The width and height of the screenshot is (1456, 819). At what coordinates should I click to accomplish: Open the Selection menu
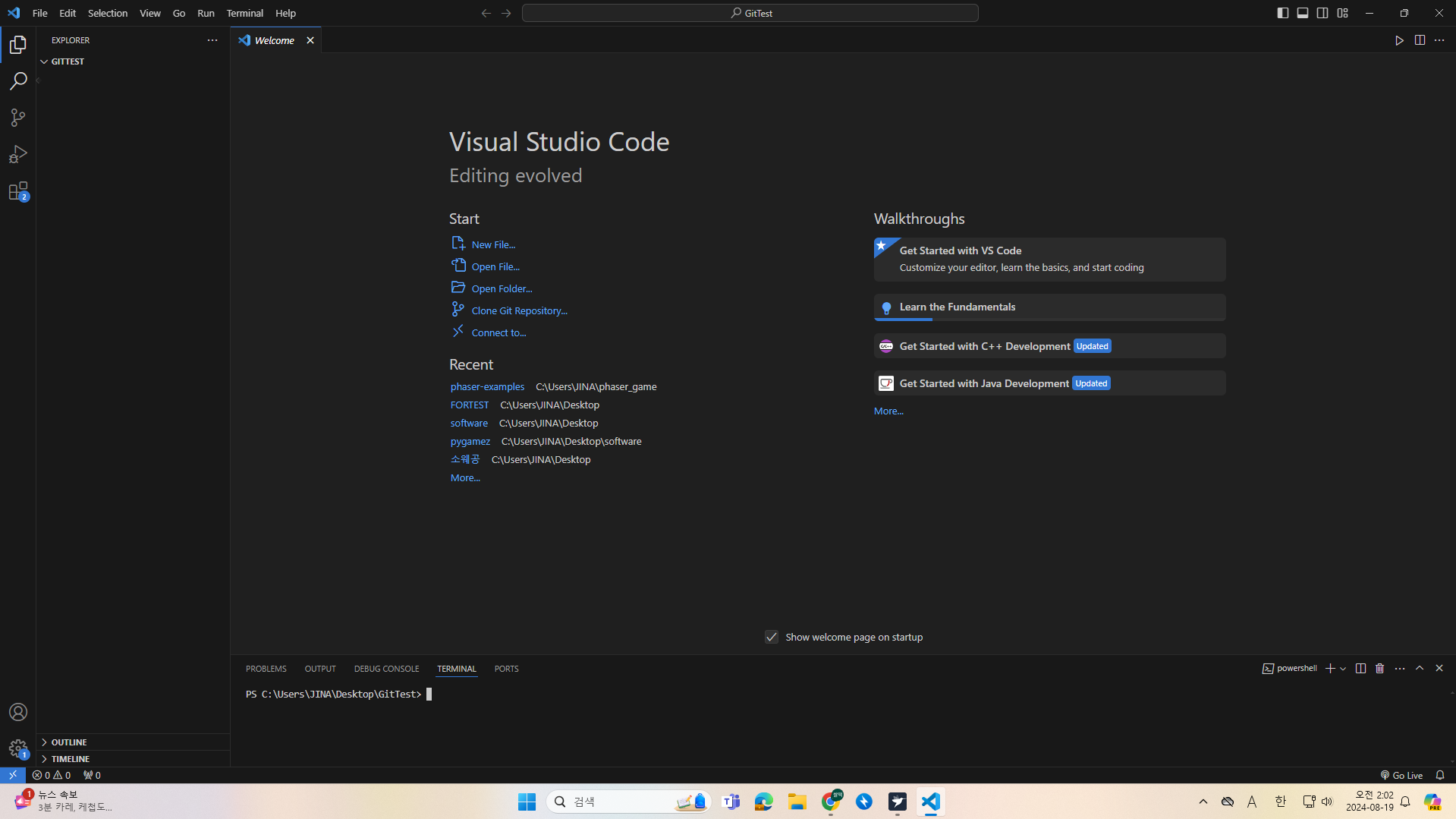[108, 13]
